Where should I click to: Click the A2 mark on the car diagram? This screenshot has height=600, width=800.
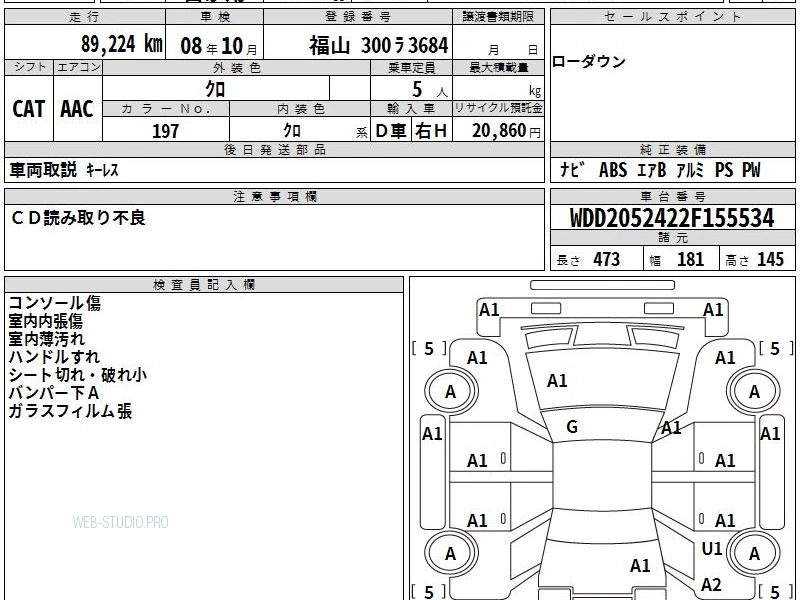[711, 585]
